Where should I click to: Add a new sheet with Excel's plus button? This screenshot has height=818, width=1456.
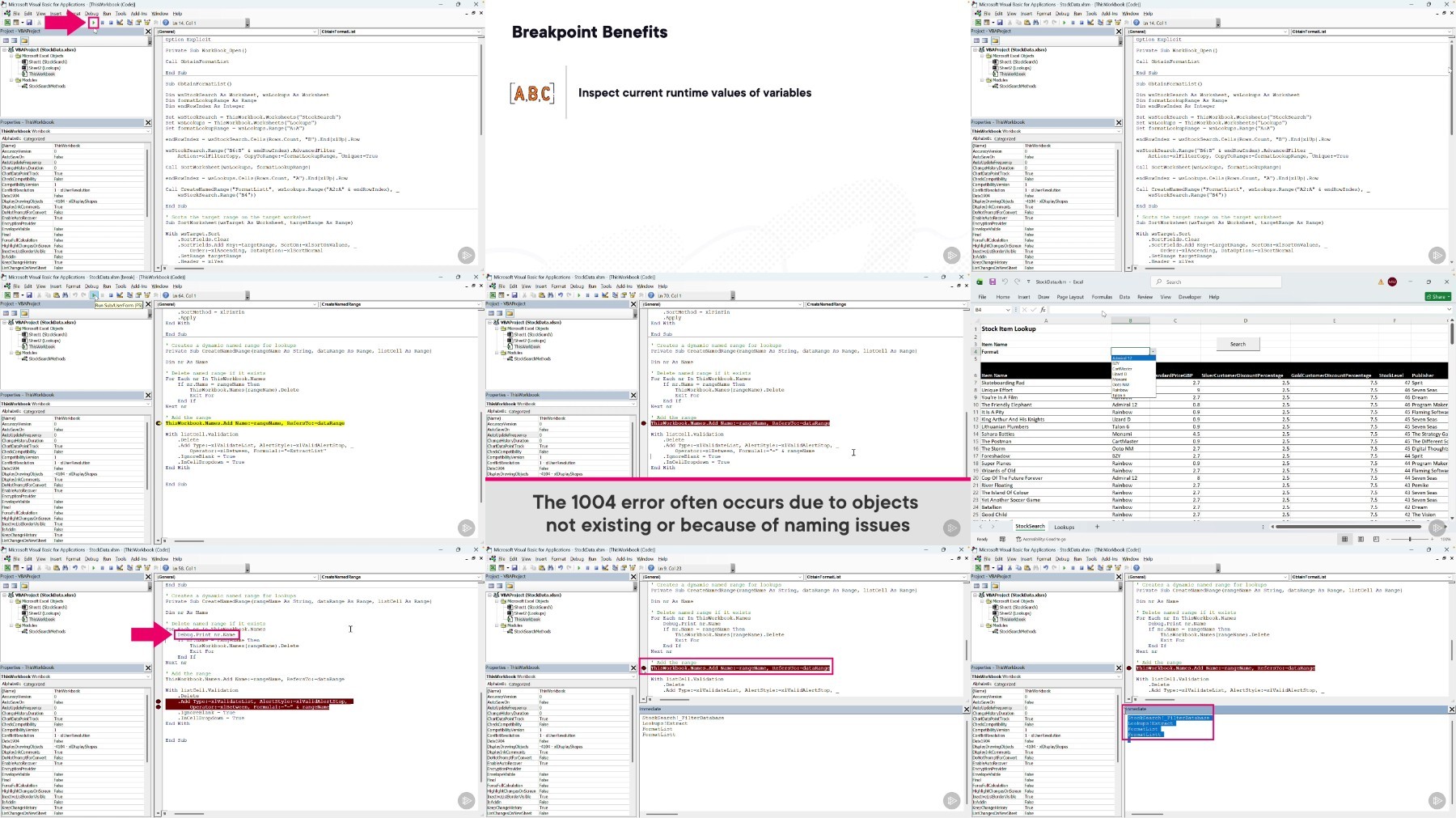coord(1097,527)
